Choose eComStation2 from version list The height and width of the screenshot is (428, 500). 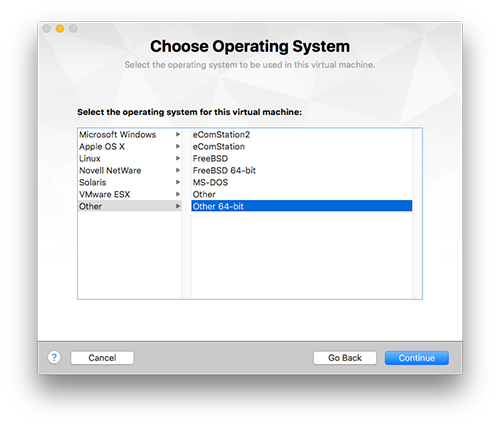pos(302,134)
